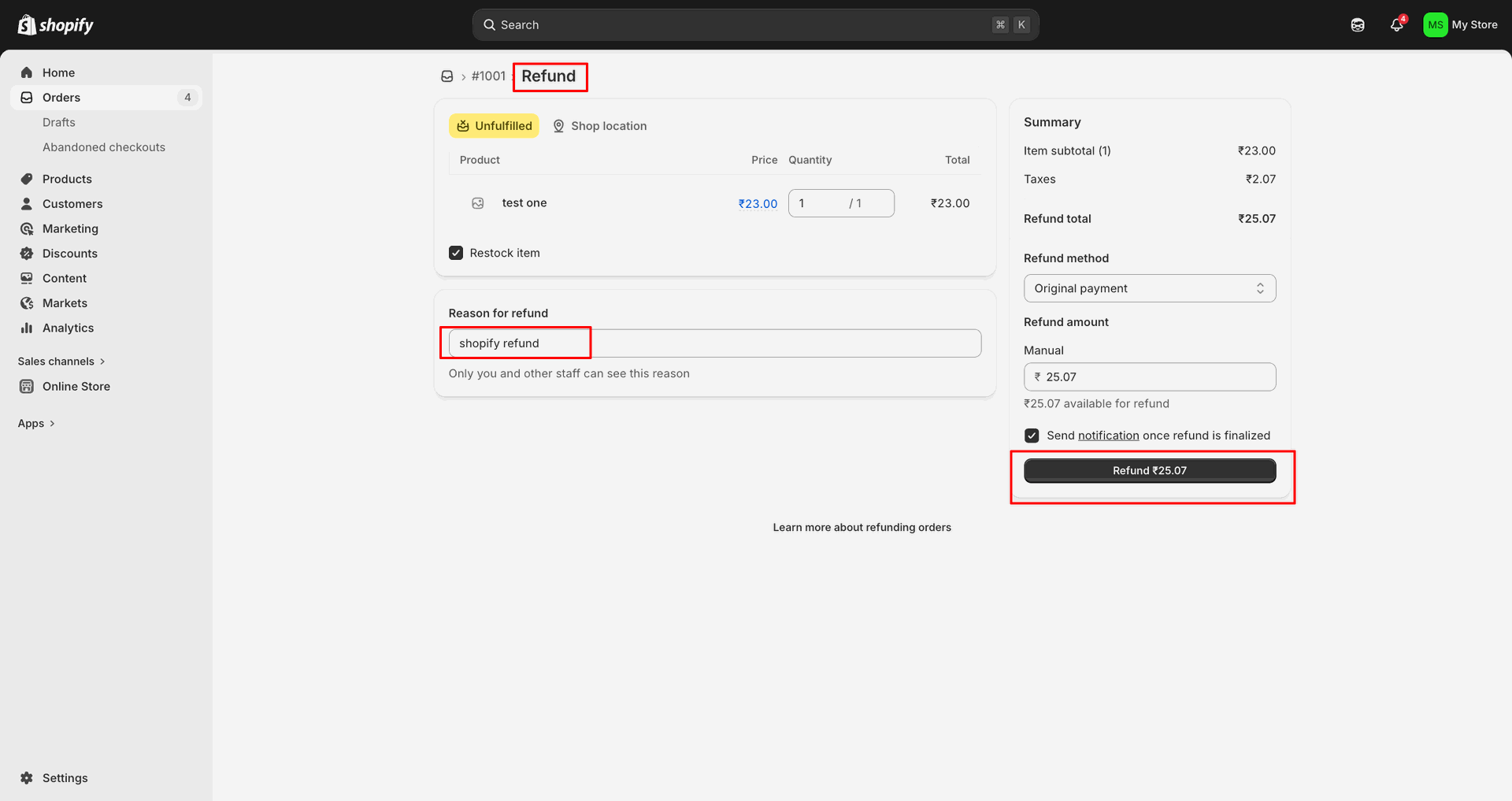
Task: Click the Orders count badge 4
Action: click(x=187, y=98)
